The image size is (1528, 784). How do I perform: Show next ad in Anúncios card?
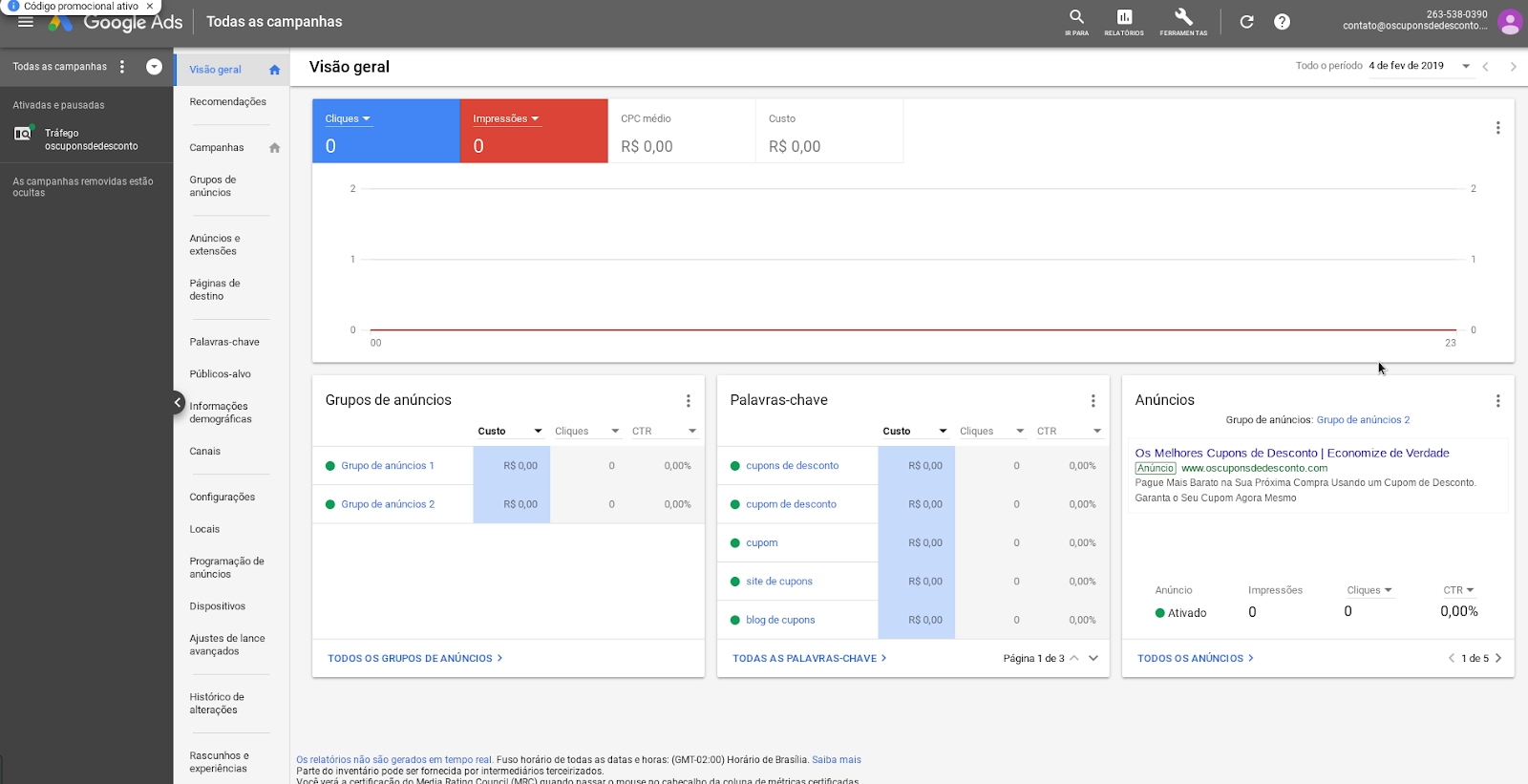pos(1498,658)
